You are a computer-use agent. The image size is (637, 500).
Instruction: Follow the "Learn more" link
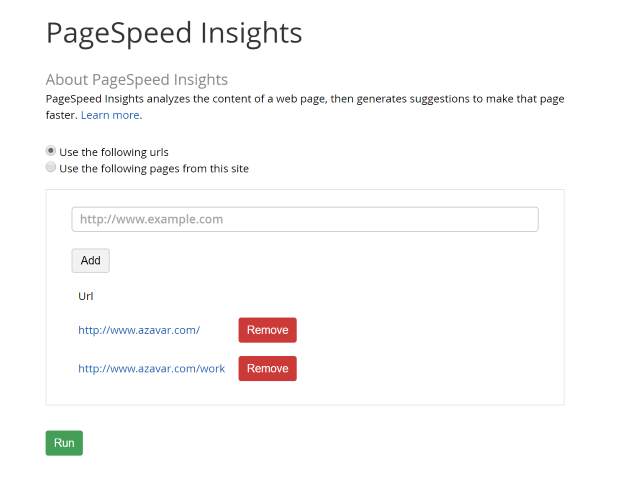(x=110, y=115)
